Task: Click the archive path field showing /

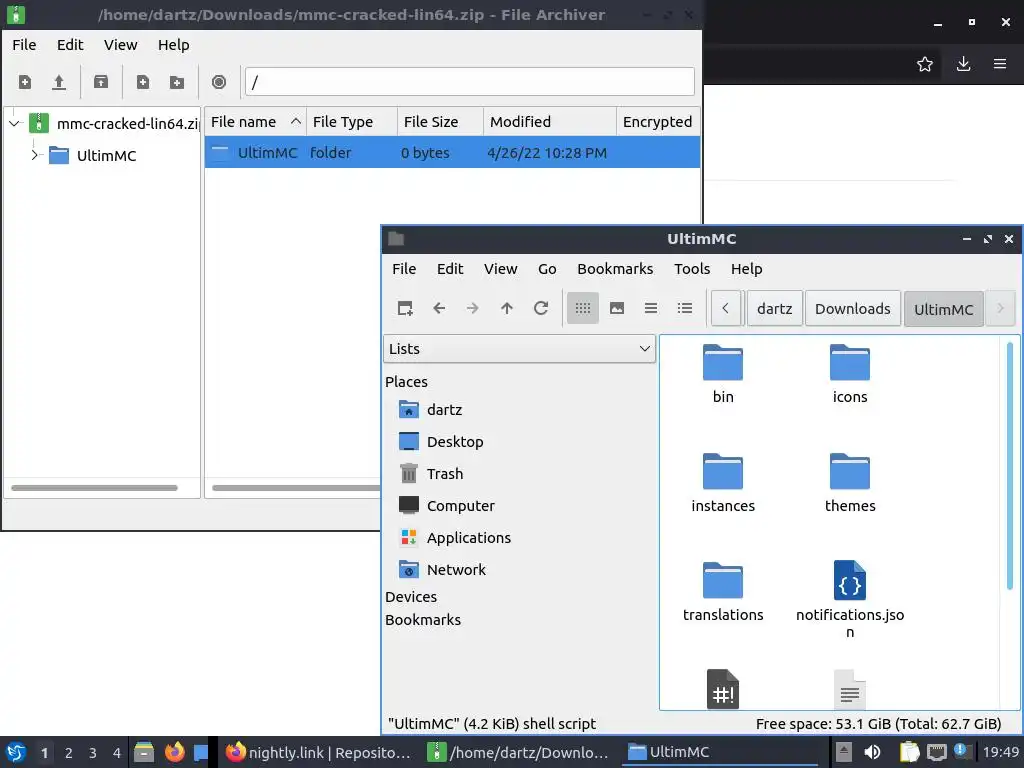Action: click(x=469, y=82)
